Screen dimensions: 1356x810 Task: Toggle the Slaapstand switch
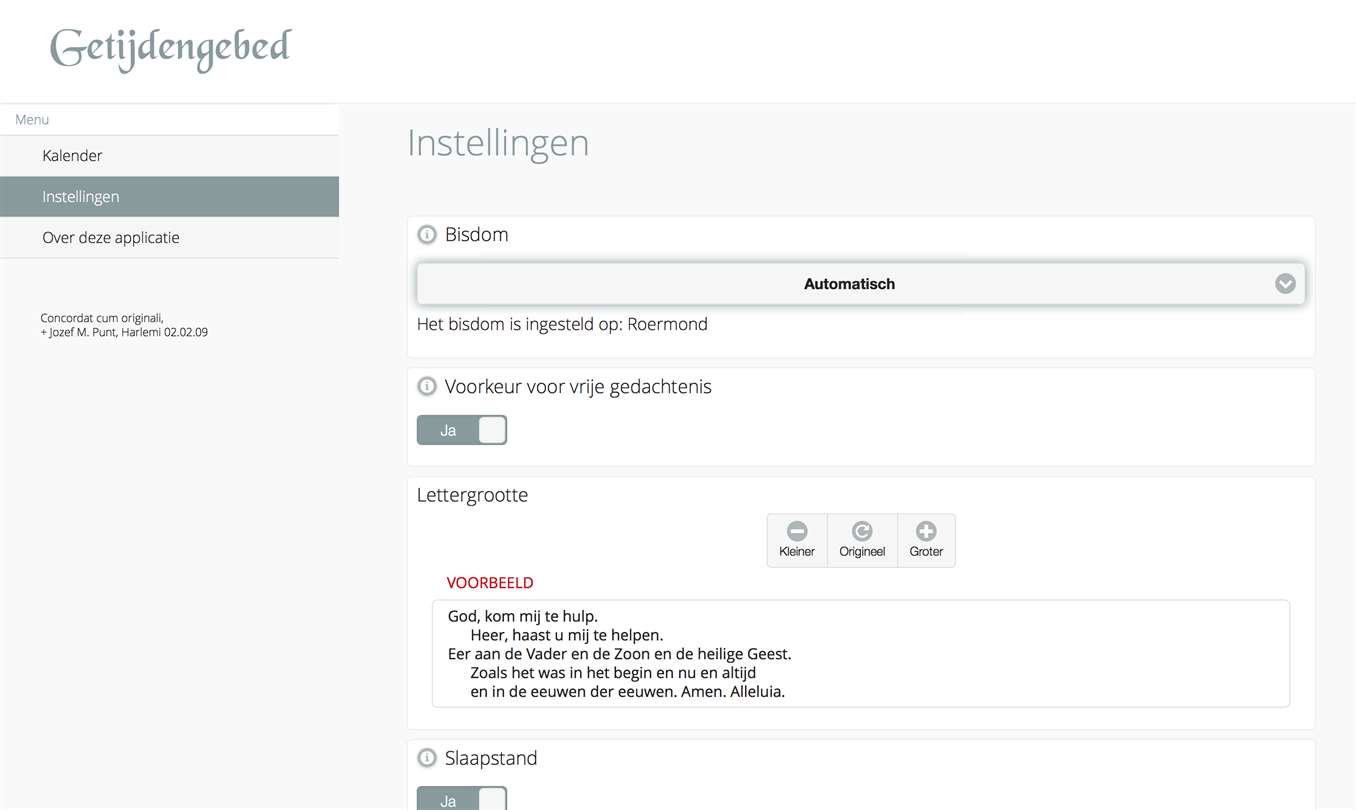coord(462,800)
